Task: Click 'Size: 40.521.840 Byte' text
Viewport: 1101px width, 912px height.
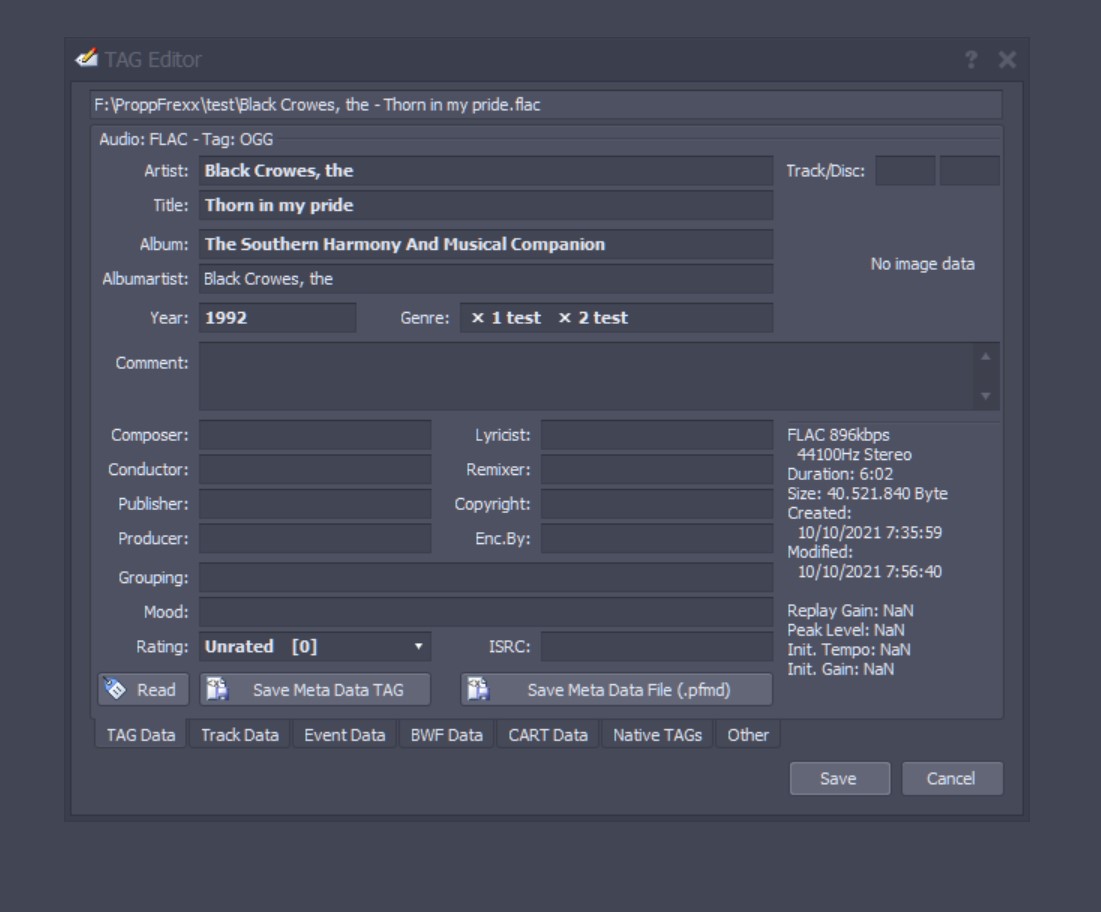Action: click(867, 494)
